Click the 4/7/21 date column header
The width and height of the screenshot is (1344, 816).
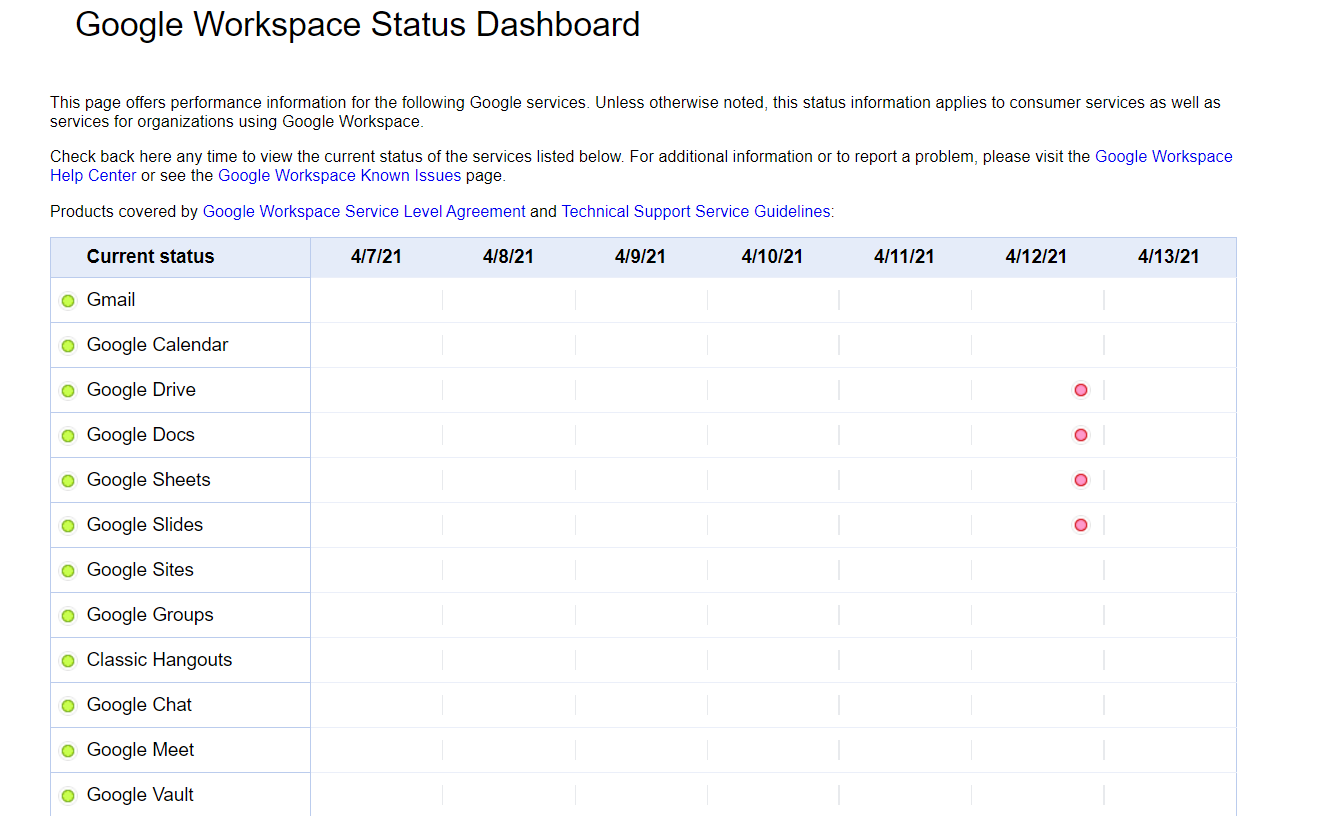tap(376, 257)
